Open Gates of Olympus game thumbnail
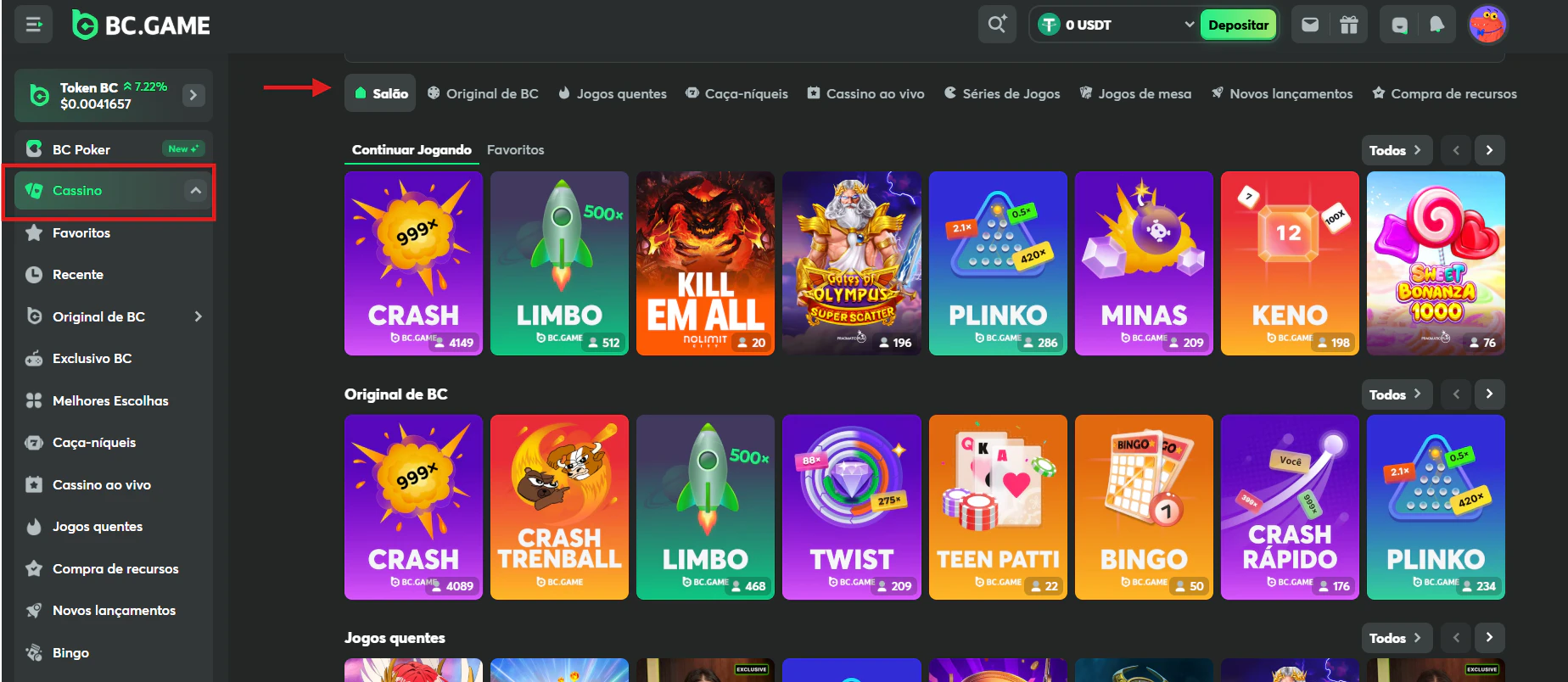Viewport: 1568px width, 682px height. (851, 263)
